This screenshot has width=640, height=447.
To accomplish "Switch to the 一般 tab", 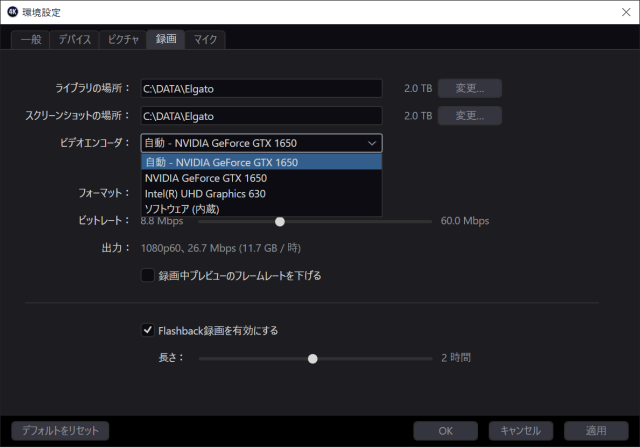I will (31, 40).
